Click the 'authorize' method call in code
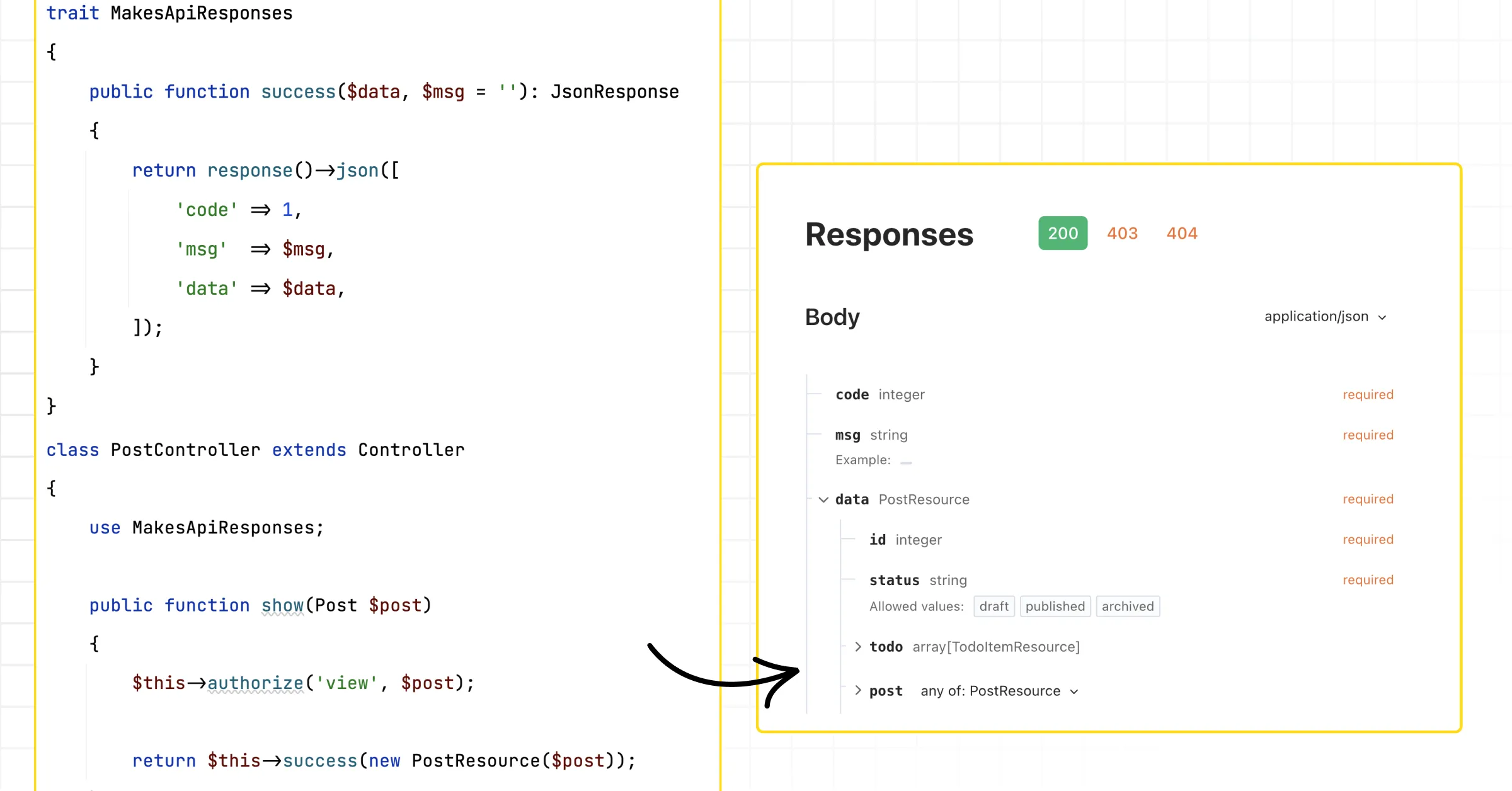The width and height of the screenshot is (1512, 791). coord(256,683)
